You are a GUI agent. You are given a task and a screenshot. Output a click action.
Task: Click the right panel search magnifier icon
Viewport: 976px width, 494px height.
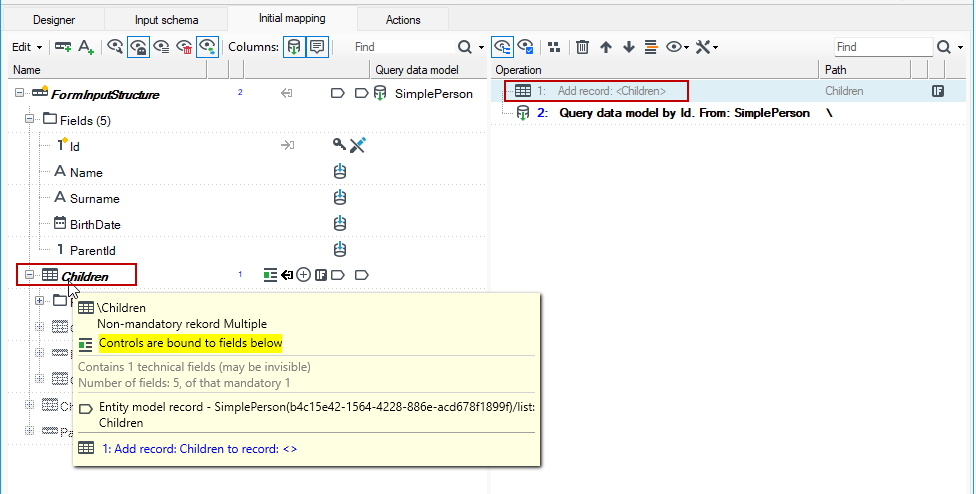[944, 47]
